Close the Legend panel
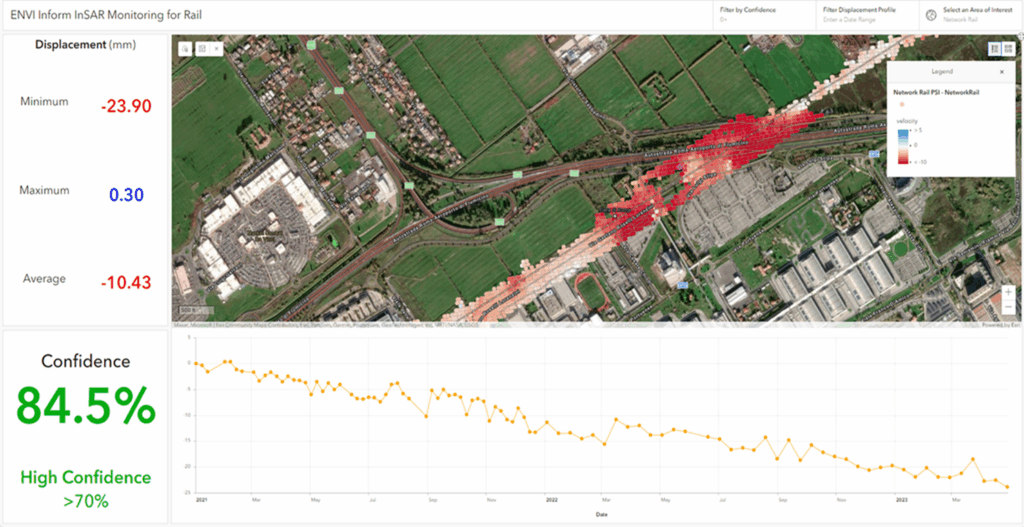The image size is (1024, 527). (x=1002, y=72)
